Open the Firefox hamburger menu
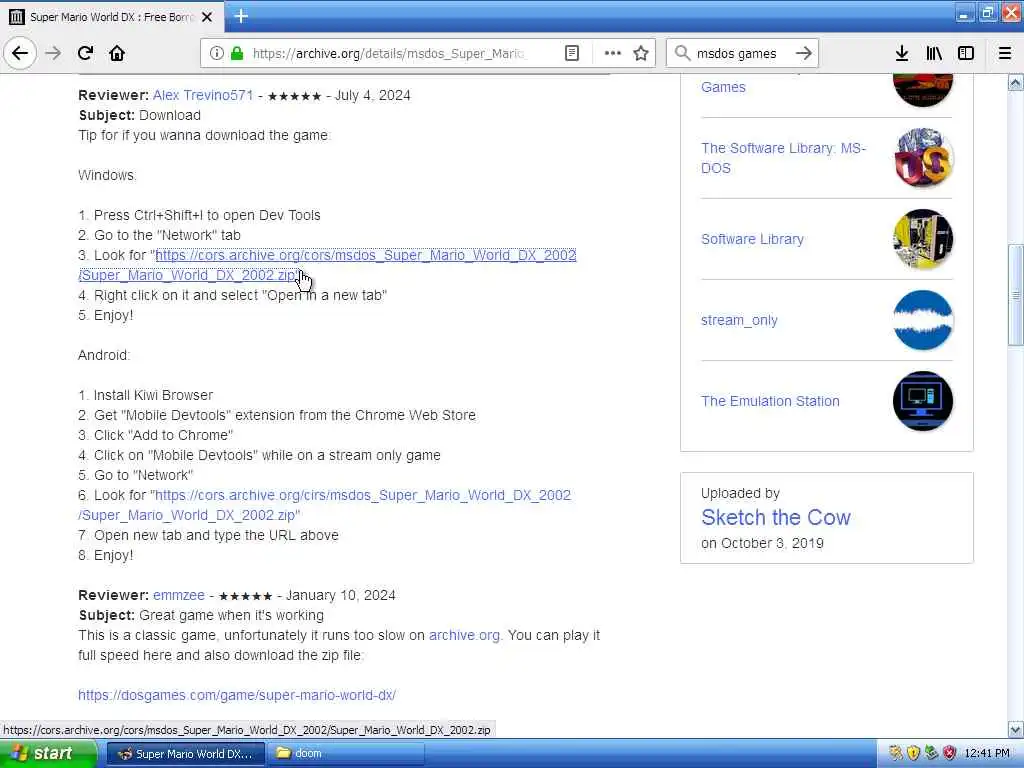The height and width of the screenshot is (768, 1024). coord(1005,53)
